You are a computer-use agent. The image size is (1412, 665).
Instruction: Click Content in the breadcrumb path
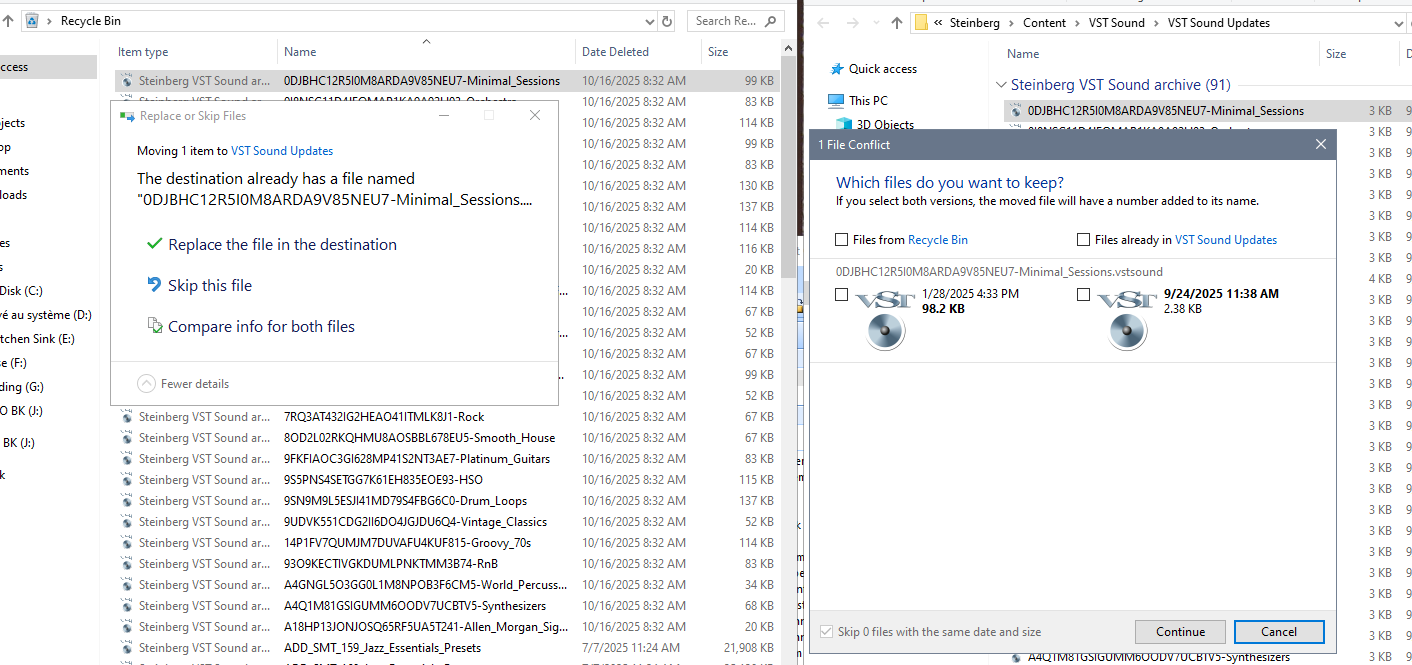[1044, 23]
